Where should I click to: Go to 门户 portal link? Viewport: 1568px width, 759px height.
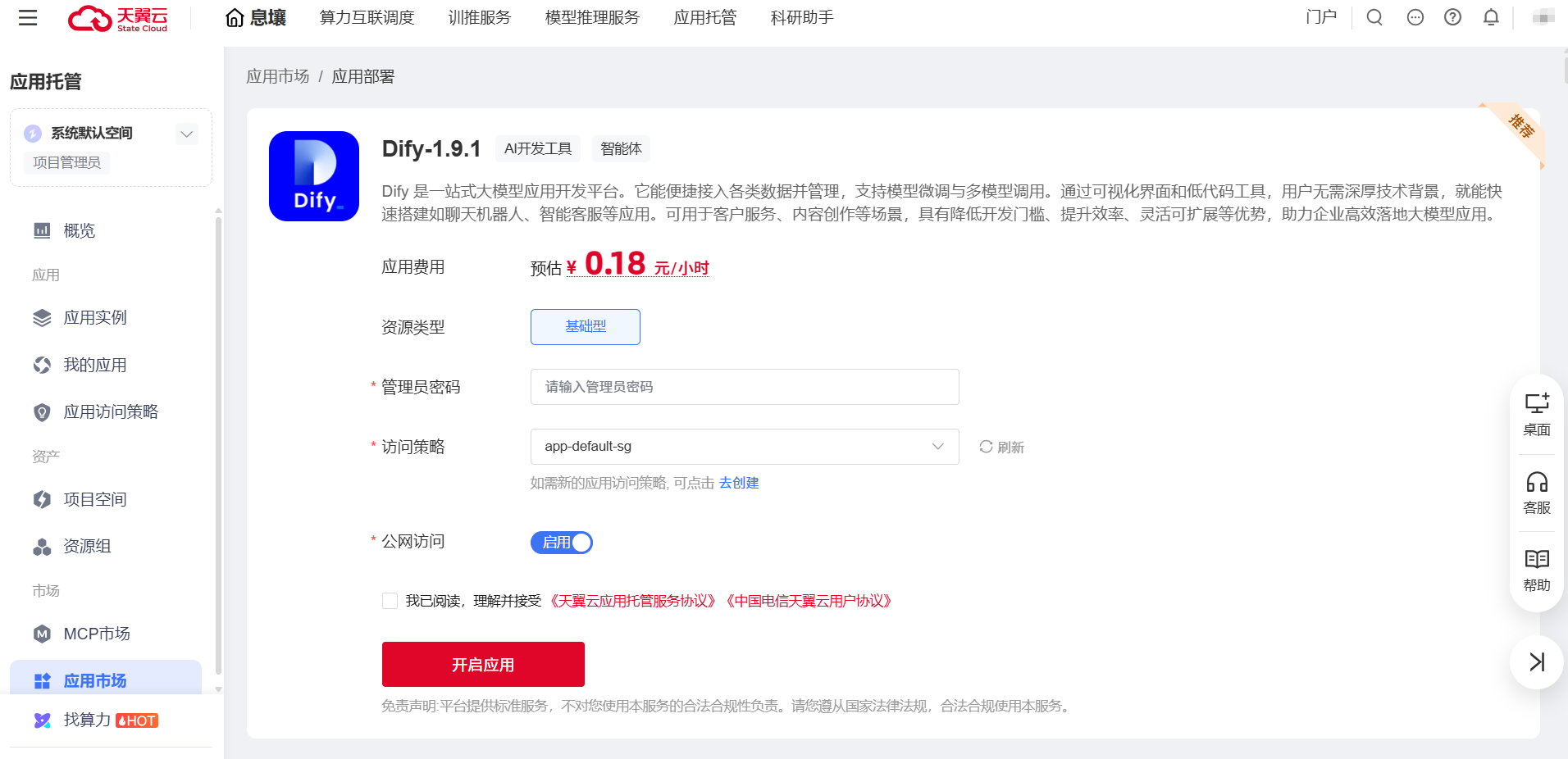[x=1321, y=17]
